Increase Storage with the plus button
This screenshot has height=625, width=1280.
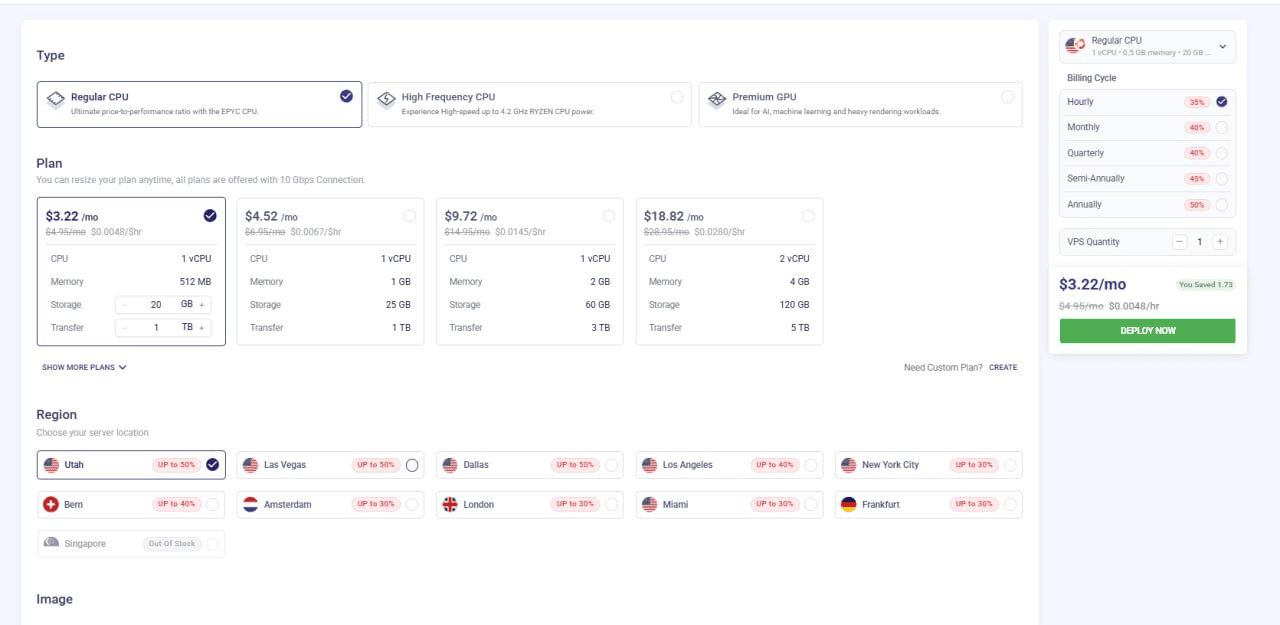coord(201,305)
